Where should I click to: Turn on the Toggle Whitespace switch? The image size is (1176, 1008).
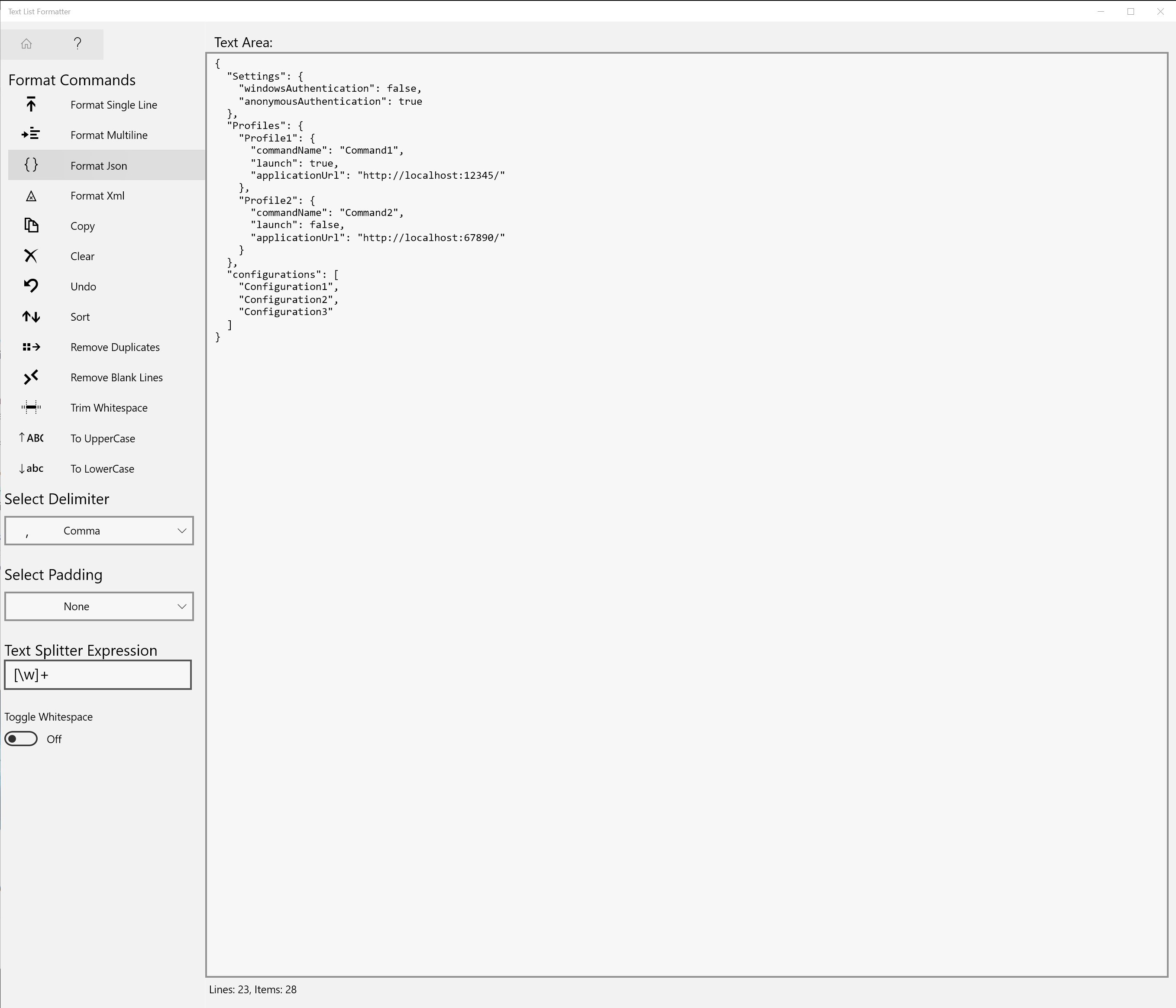(x=21, y=739)
